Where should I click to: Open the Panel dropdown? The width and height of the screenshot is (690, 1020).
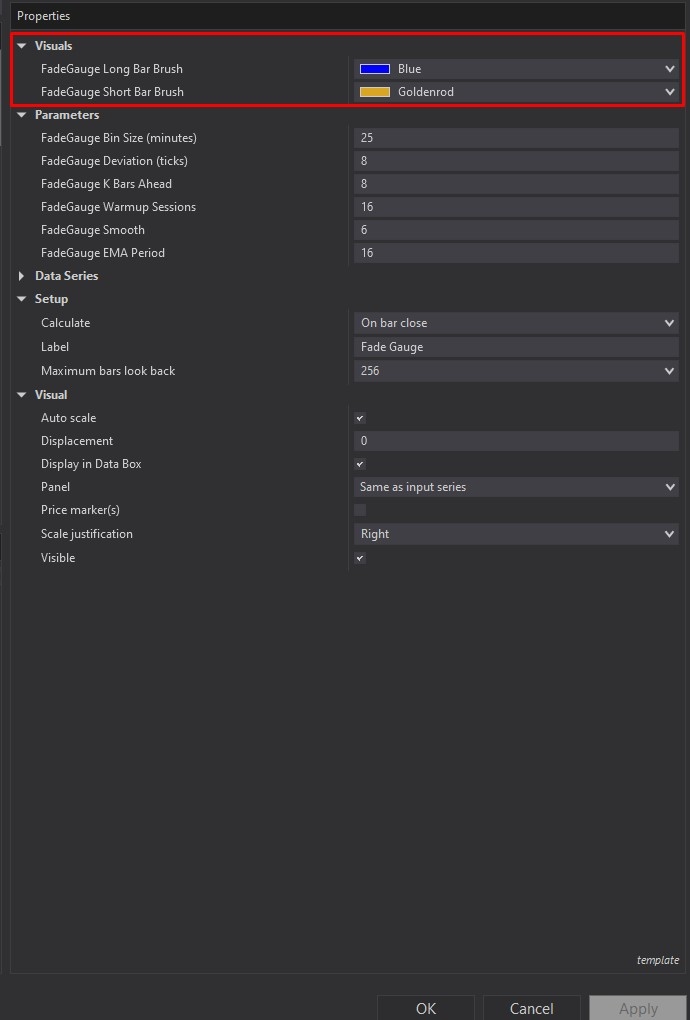[x=669, y=487]
